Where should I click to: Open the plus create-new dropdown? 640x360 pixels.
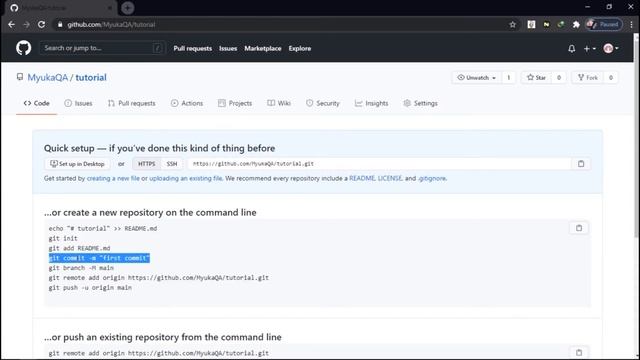[x=589, y=49]
